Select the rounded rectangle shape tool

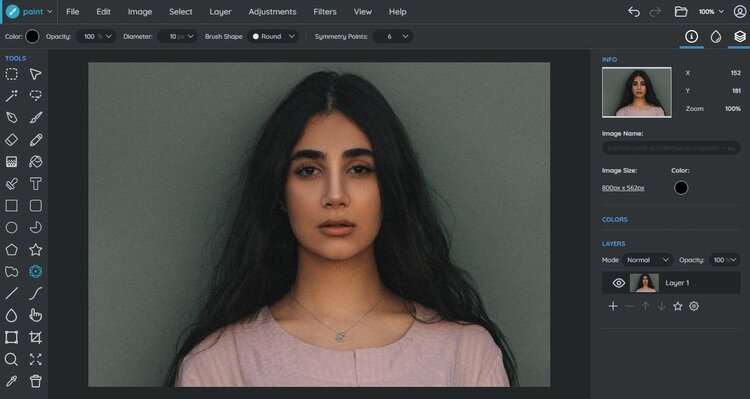35,206
